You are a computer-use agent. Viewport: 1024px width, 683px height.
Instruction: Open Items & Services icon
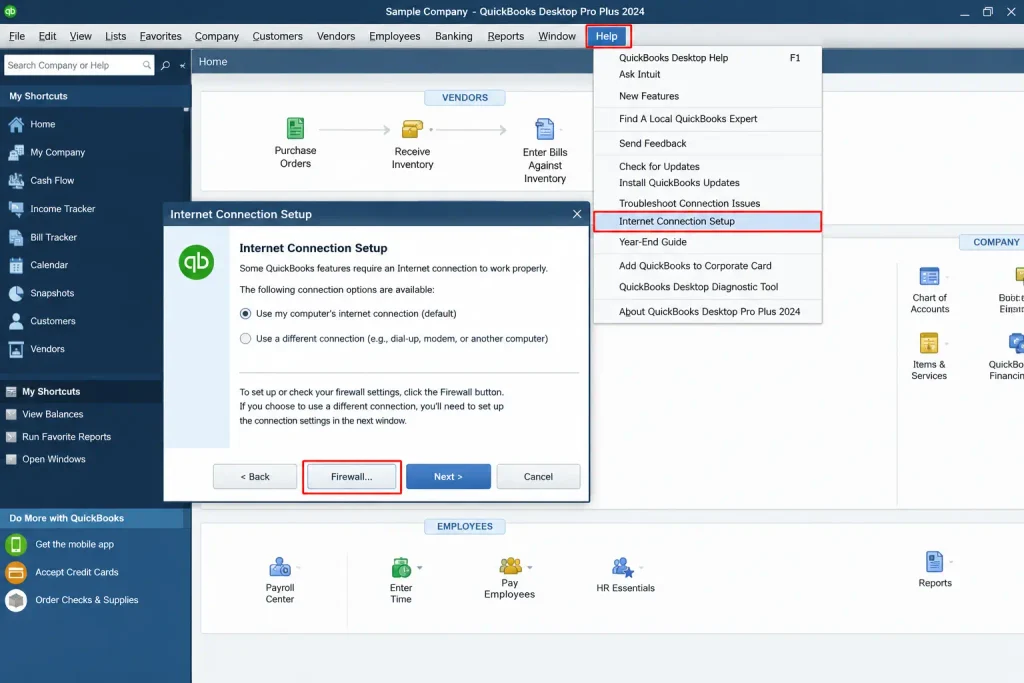point(929,343)
